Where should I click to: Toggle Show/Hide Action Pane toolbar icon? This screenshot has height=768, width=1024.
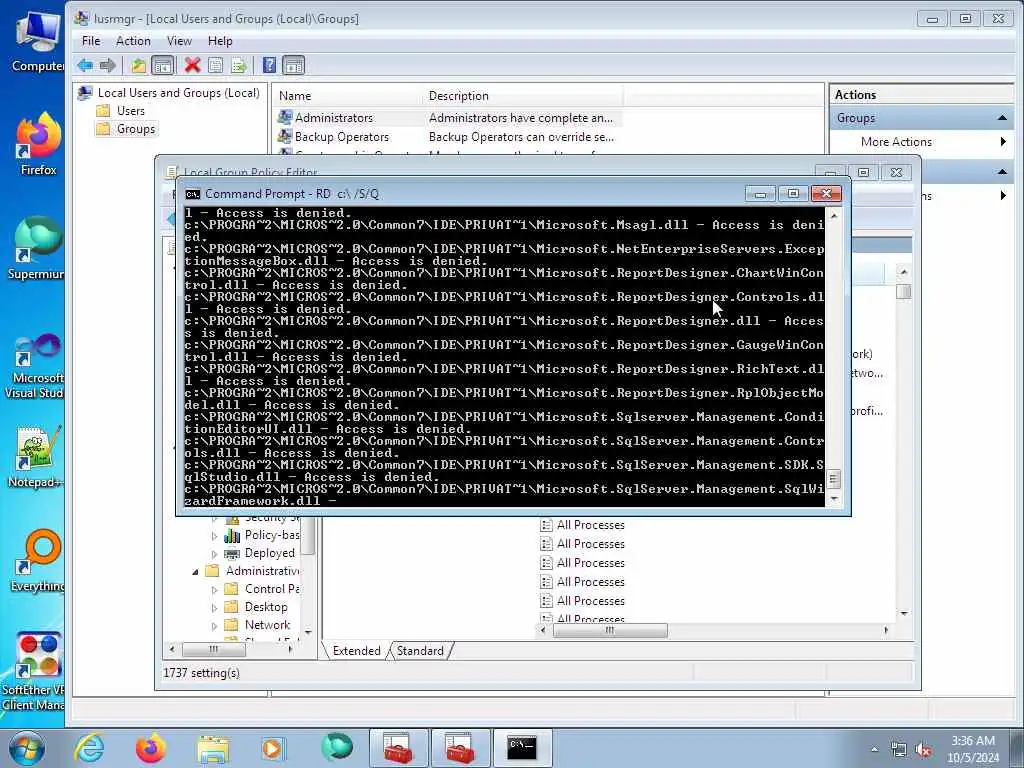(x=294, y=65)
